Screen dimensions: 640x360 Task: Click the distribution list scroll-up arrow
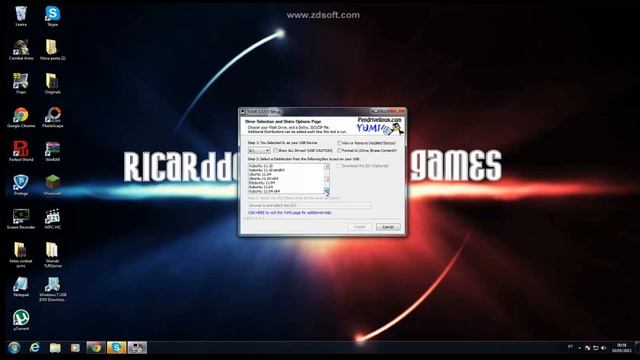tap(327, 167)
